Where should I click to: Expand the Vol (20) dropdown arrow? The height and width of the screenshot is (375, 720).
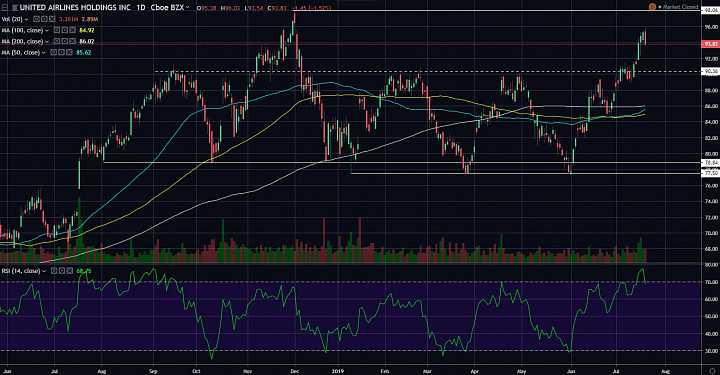tap(27, 19)
